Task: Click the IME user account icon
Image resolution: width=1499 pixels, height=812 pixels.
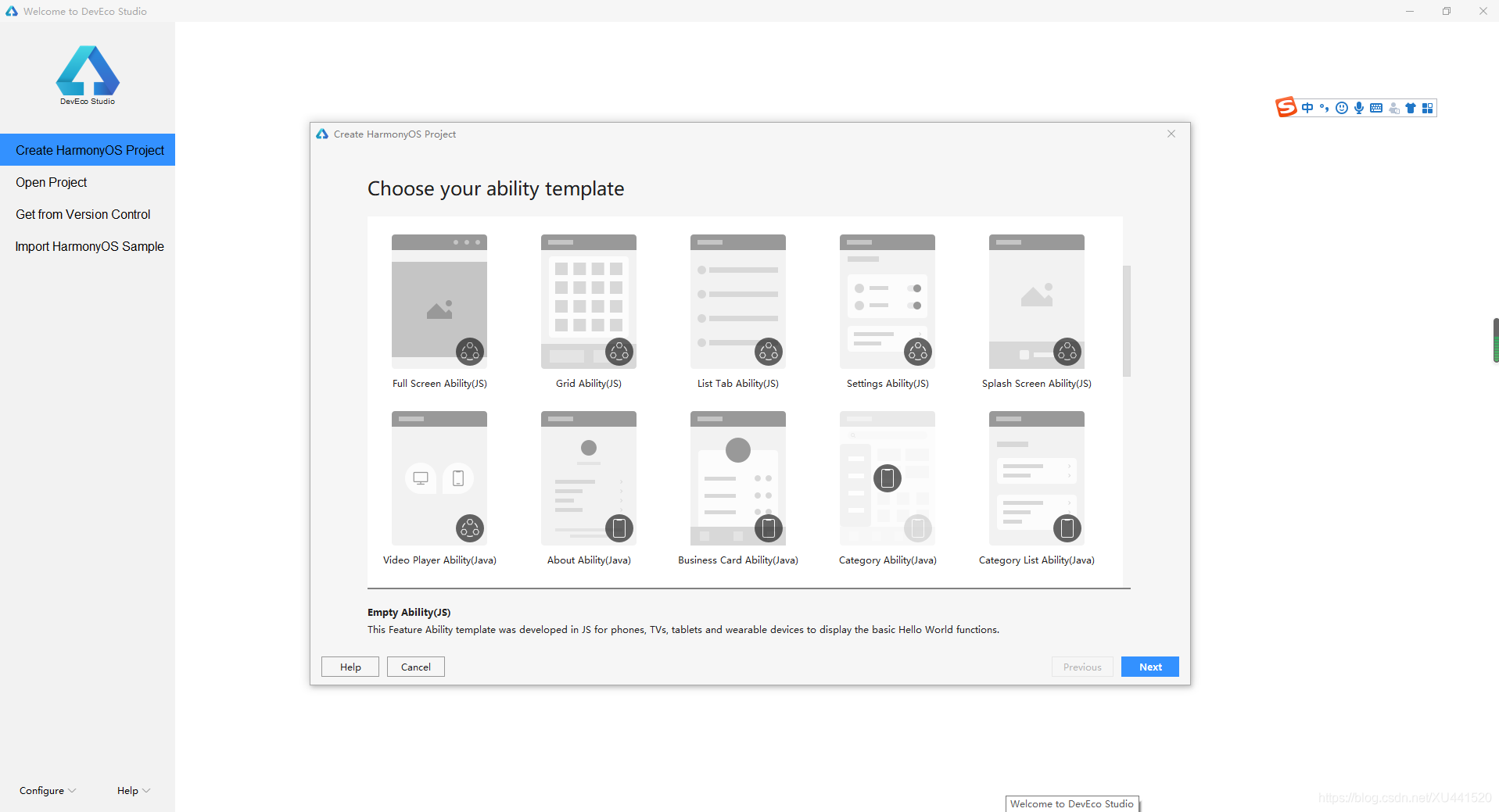Action: 1393,108
